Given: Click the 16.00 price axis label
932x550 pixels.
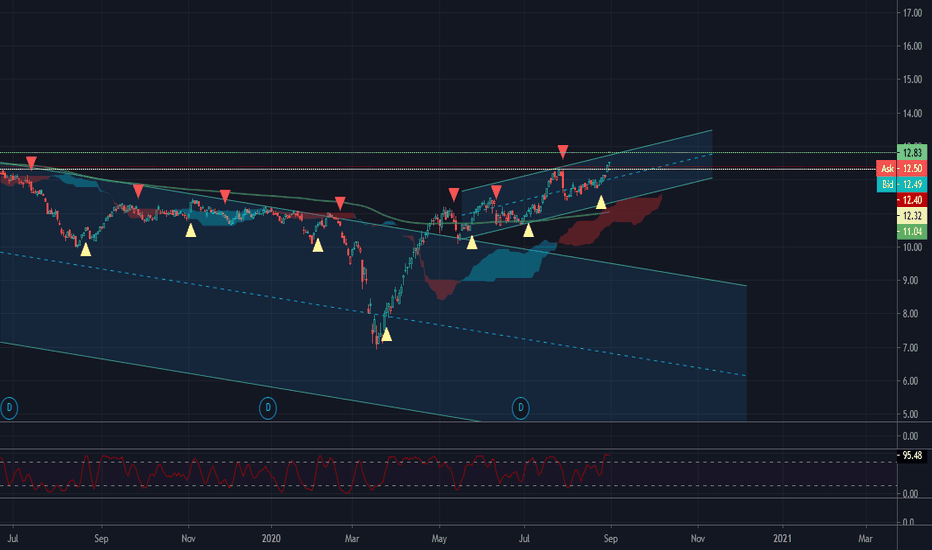Looking at the screenshot, I should [x=912, y=46].
